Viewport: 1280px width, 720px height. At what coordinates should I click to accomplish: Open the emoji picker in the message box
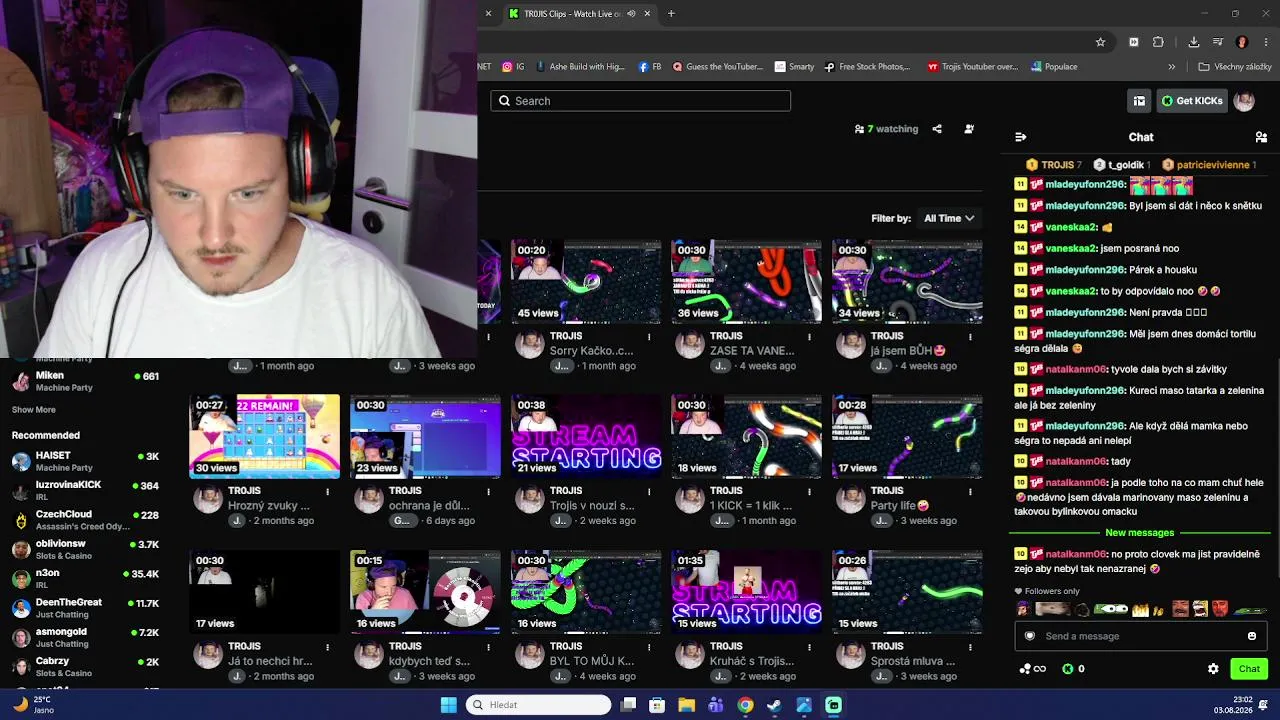coord(1252,636)
